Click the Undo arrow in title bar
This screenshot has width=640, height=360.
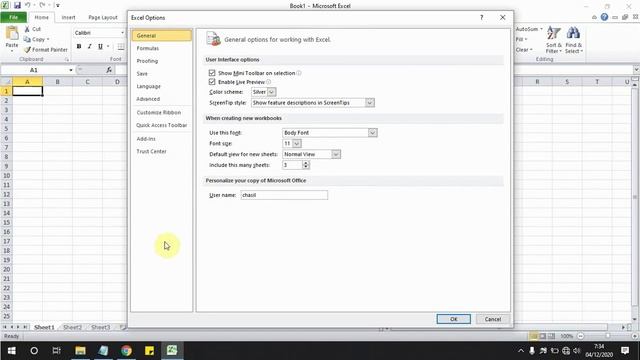point(27,5)
